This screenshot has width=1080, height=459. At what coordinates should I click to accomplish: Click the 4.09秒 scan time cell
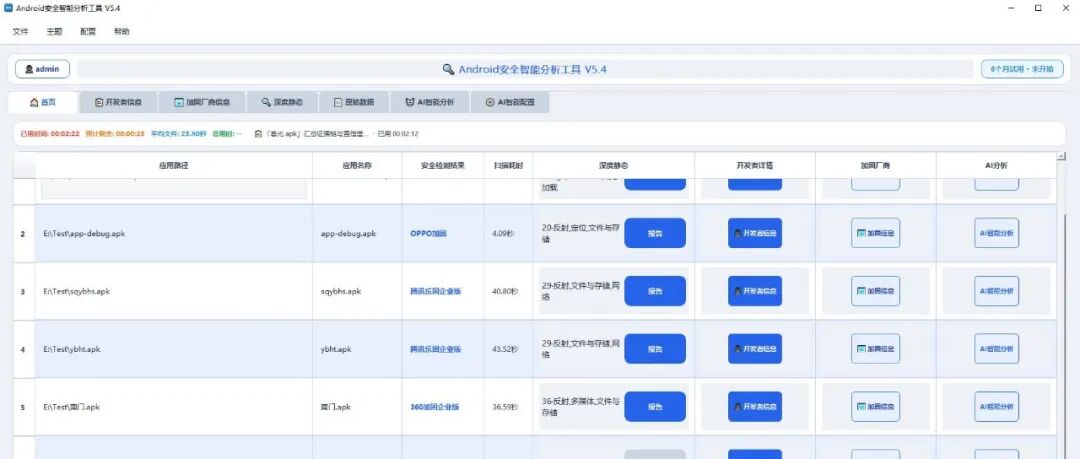(508, 234)
